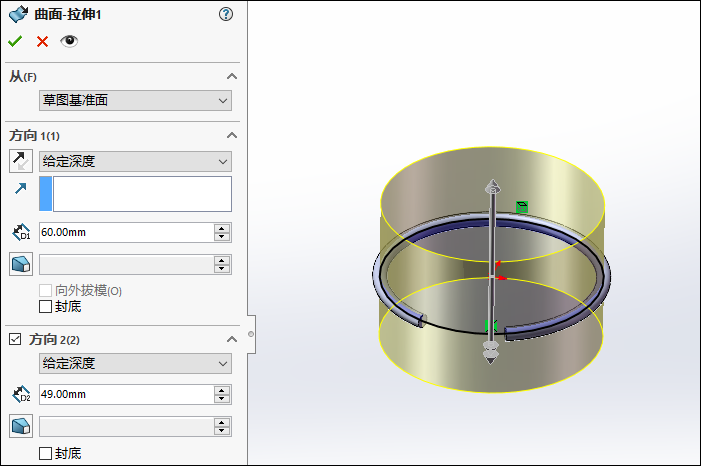701x466 pixels.
Task: Increase D1 depth with up spinner
Action: 222,228
